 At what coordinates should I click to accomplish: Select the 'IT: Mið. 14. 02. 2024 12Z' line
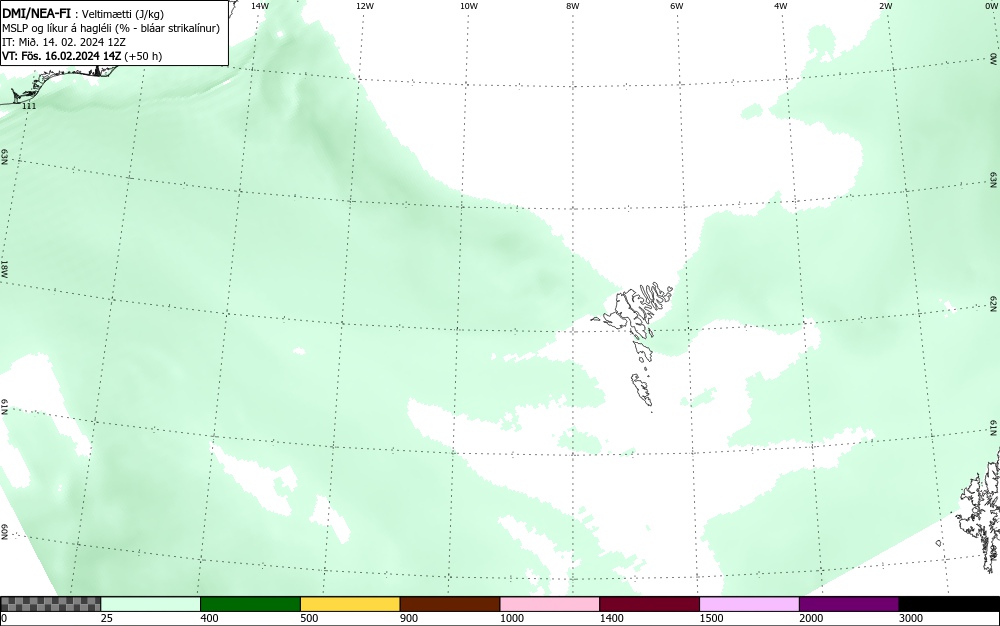tap(64, 42)
